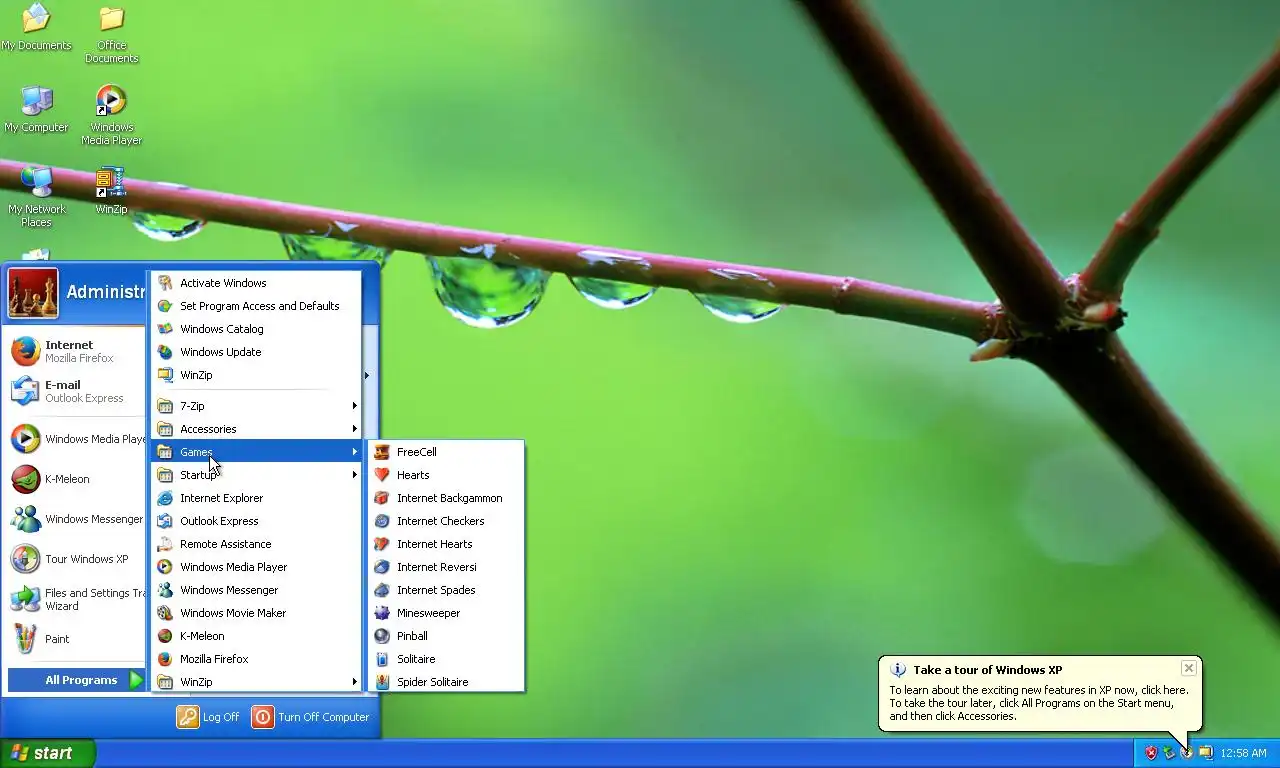This screenshot has width=1280, height=768.
Task: Click the Administrator chess user picture
Action: 33,293
